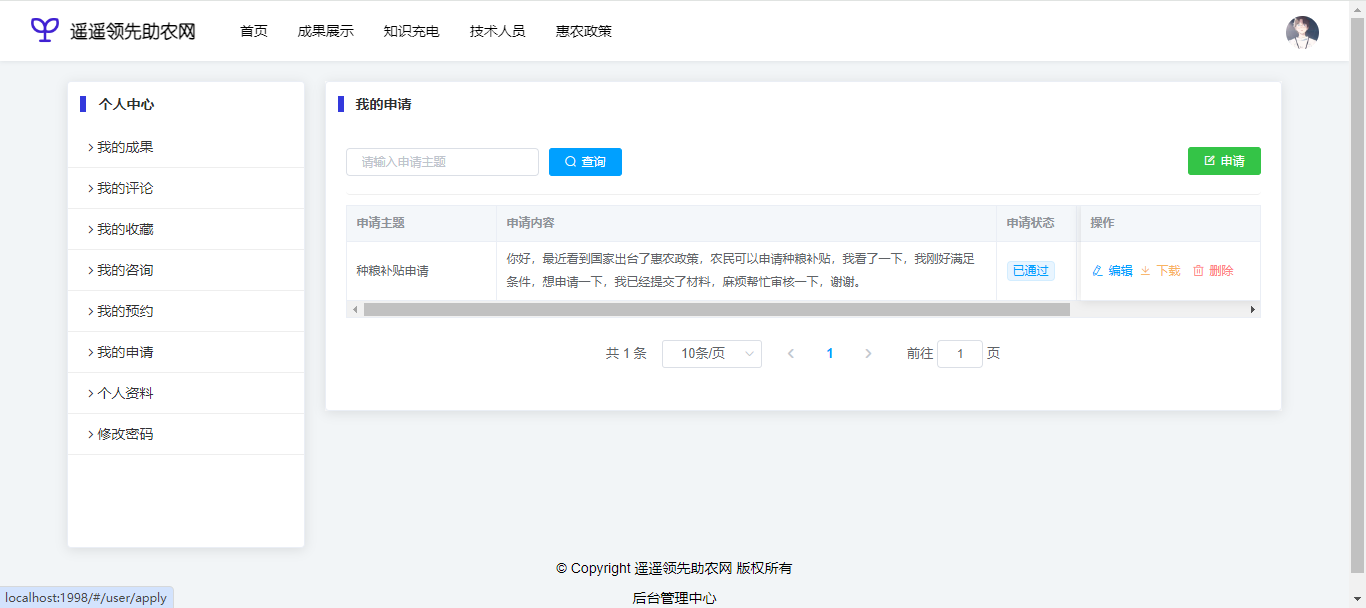This screenshot has width=1366, height=608.
Task: Open the 成果展示 navigation menu
Action: tap(325, 31)
